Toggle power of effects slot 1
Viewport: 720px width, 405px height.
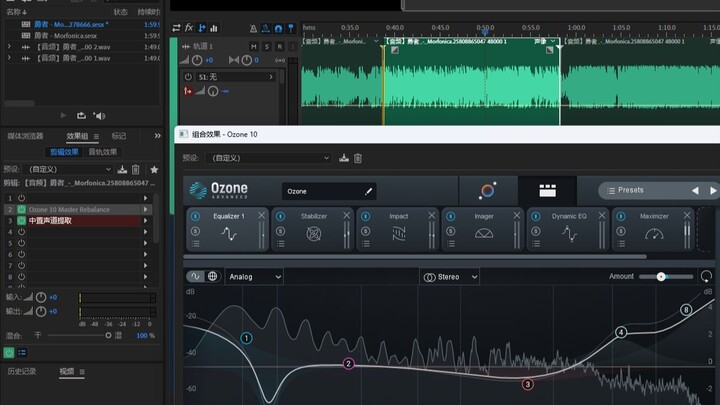tap(21, 198)
